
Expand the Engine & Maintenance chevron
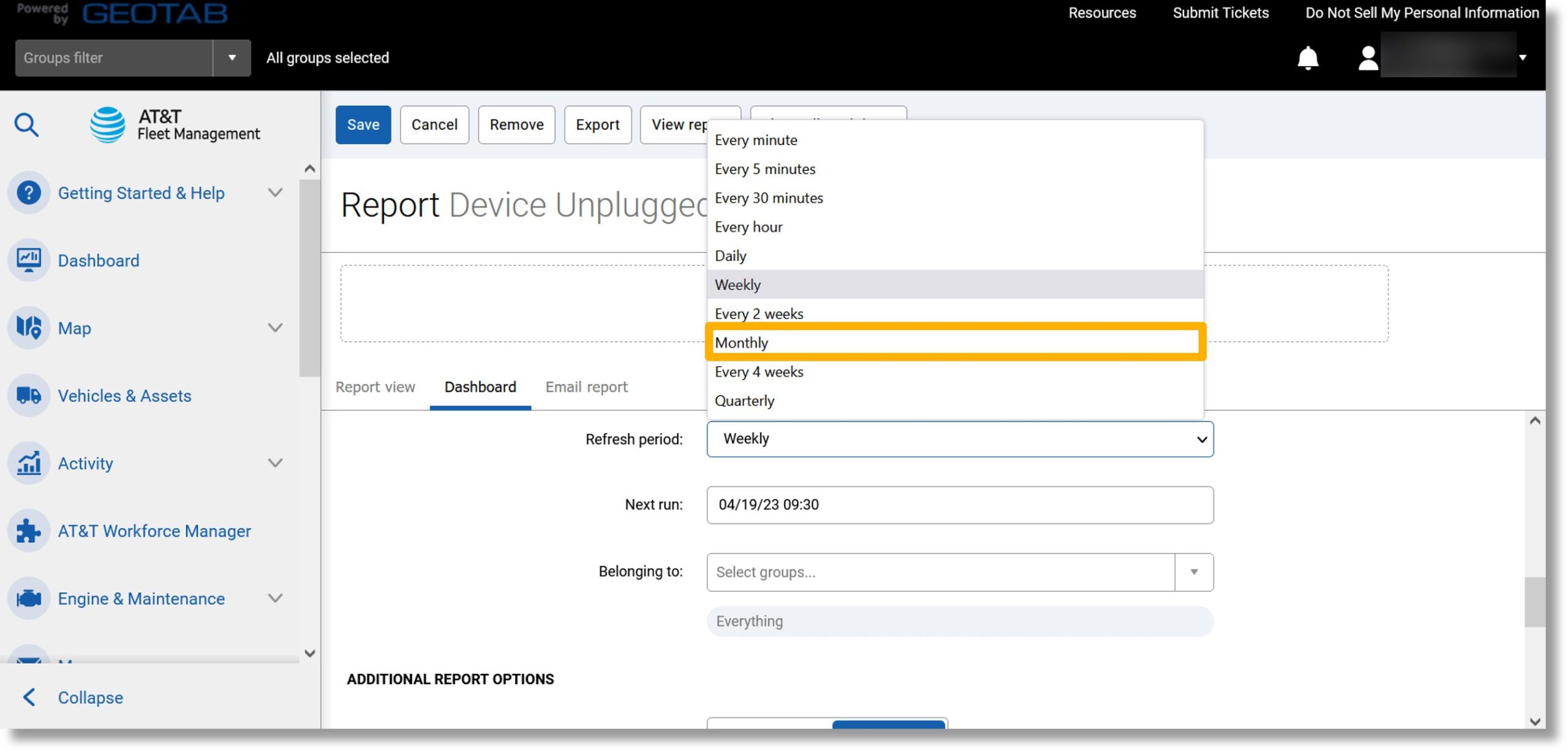(x=276, y=598)
